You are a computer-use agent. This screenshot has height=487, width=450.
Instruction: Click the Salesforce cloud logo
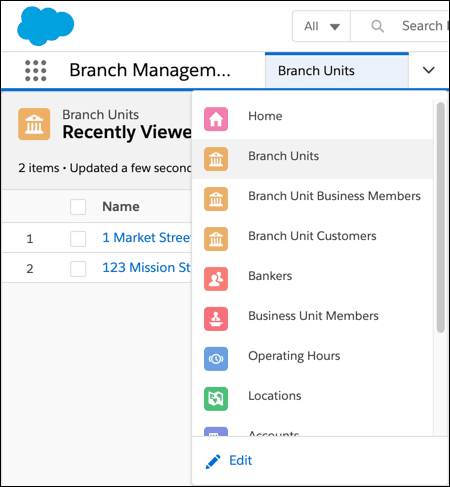pyautogui.click(x=46, y=26)
